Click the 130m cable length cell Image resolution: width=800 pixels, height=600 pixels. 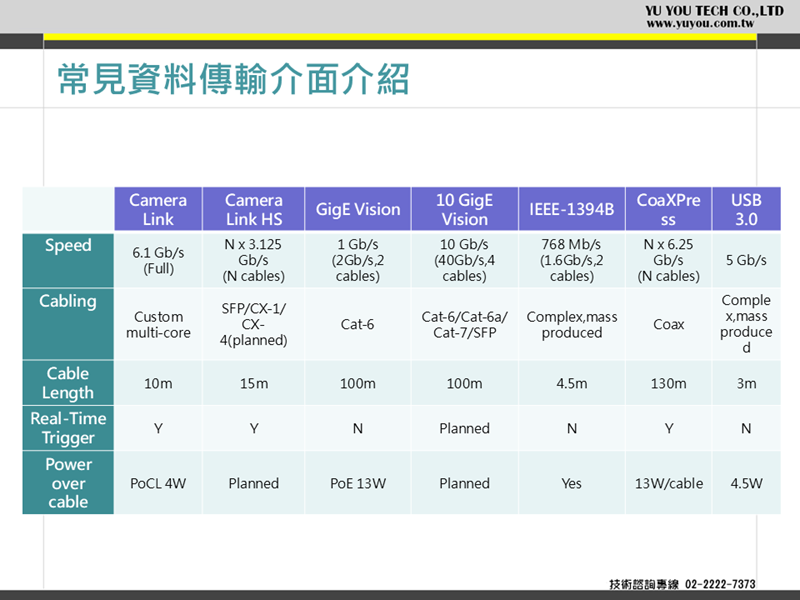coord(668,383)
